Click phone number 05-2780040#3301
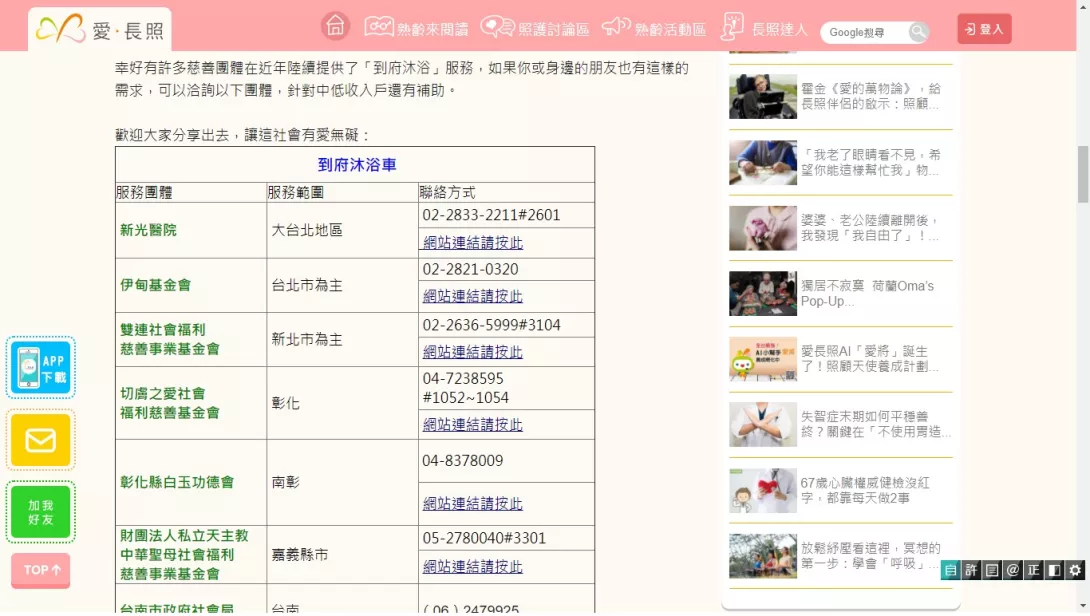1090x616 pixels. [x=484, y=538]
